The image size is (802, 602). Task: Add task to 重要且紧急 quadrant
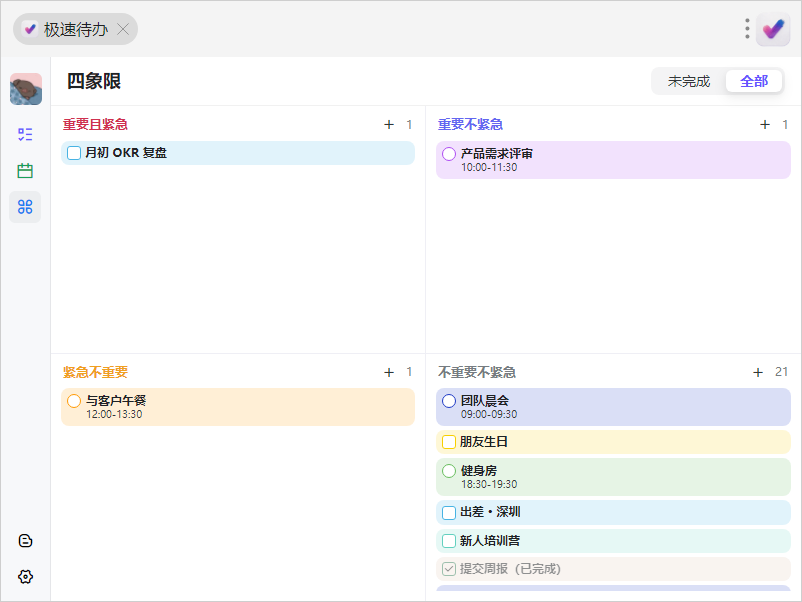389,124
